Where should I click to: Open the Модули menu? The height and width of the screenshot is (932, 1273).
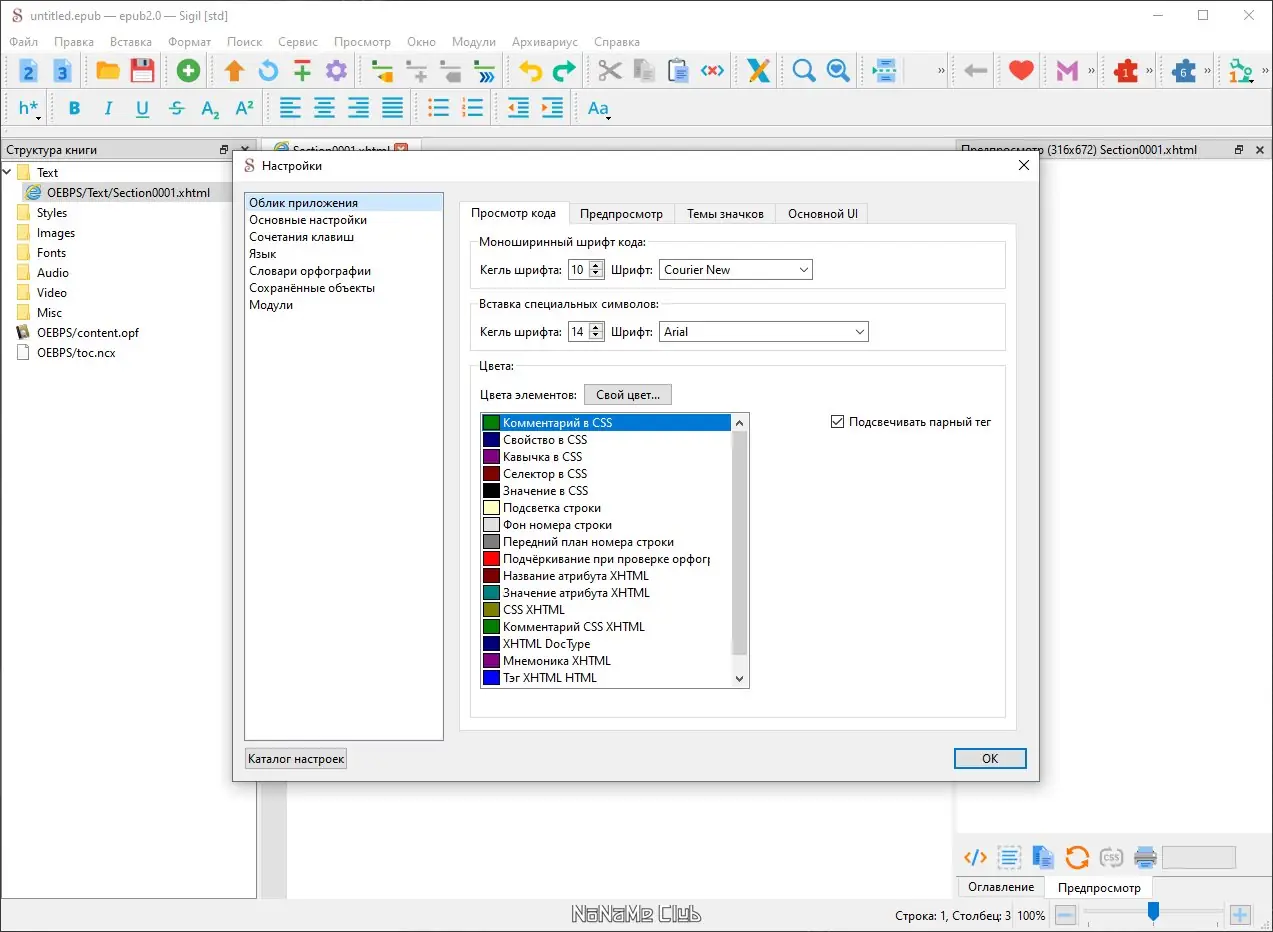coord(474,42)
